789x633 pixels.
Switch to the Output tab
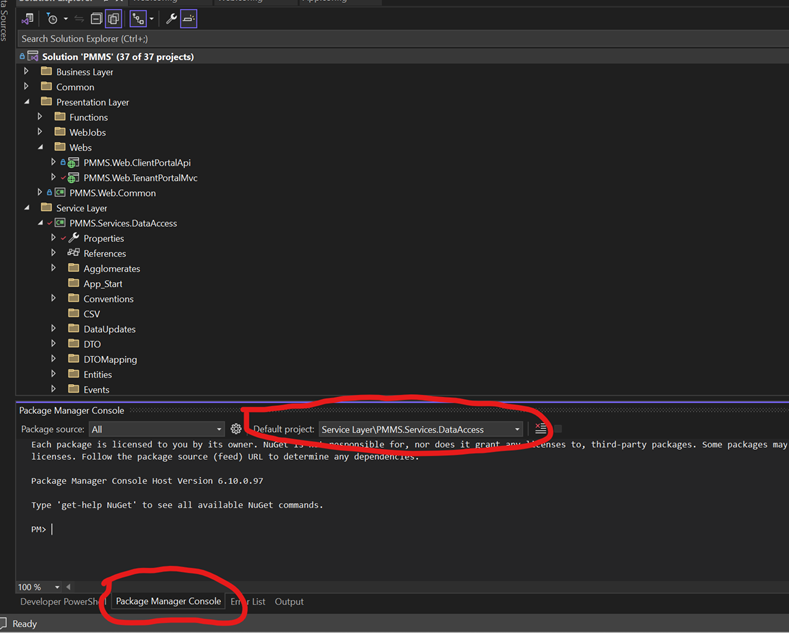[x=289, y=602]
